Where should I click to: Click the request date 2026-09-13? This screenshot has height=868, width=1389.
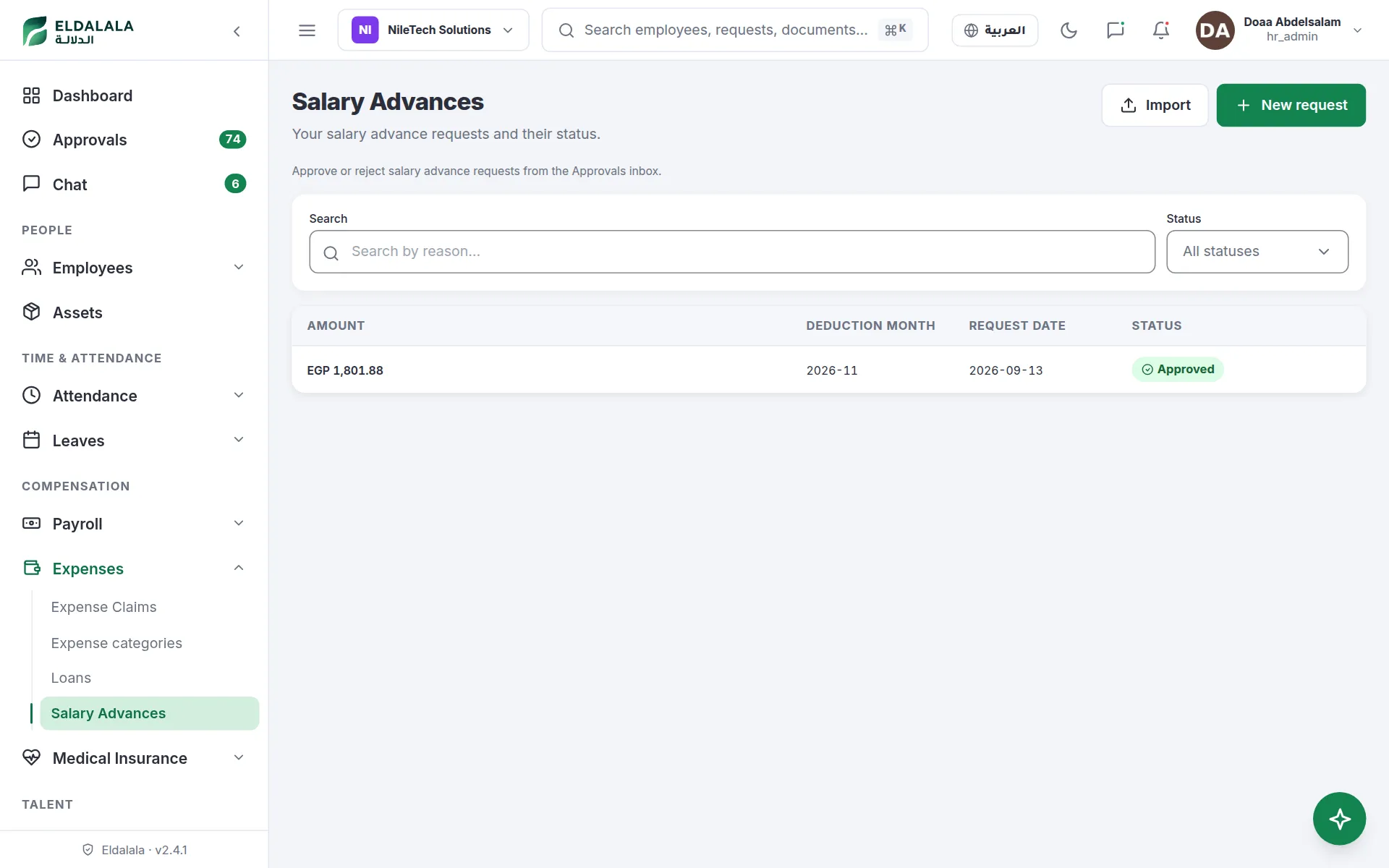(1006, 370)
